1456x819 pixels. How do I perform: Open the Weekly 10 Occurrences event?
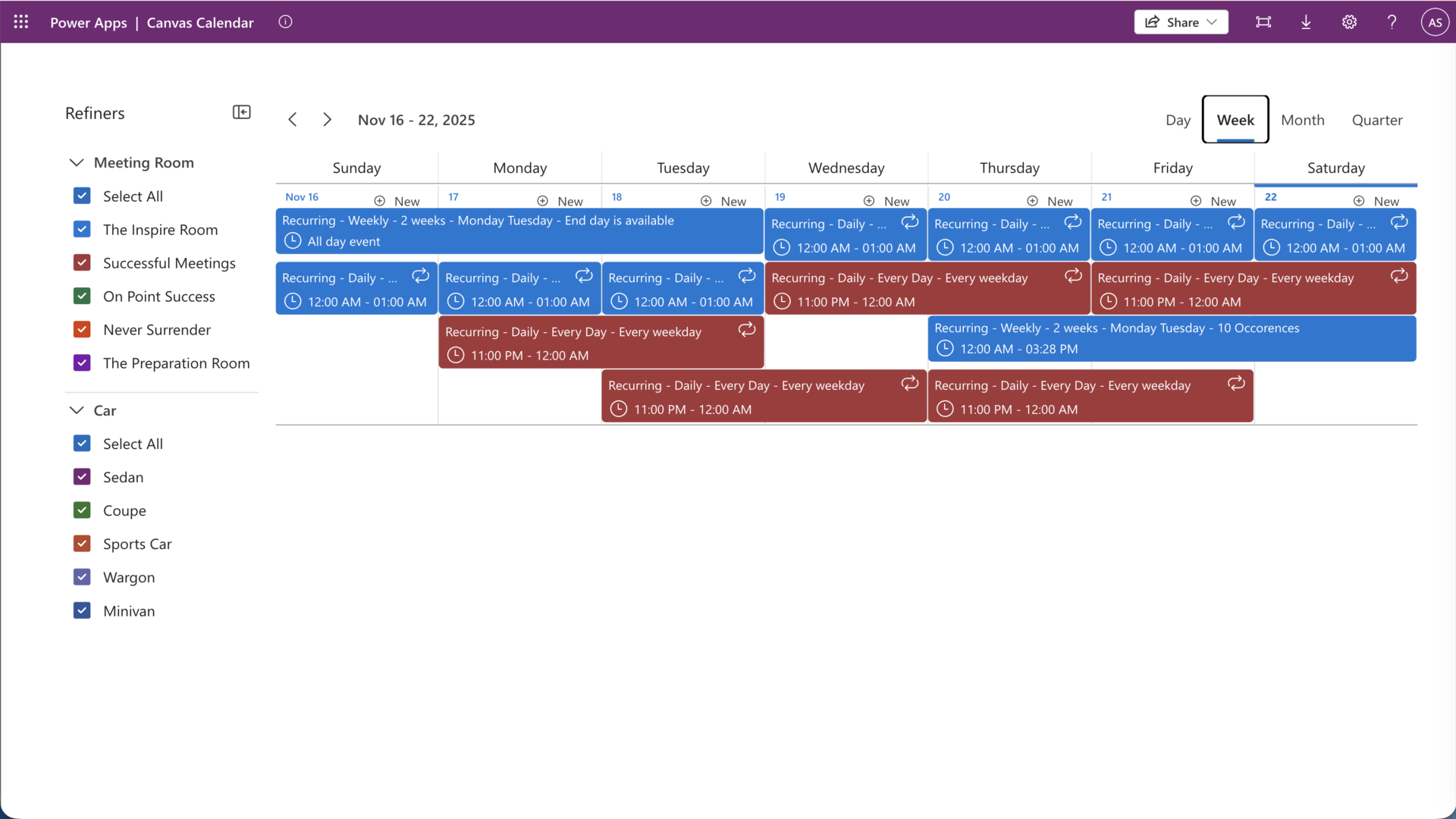coord(1172,338)
